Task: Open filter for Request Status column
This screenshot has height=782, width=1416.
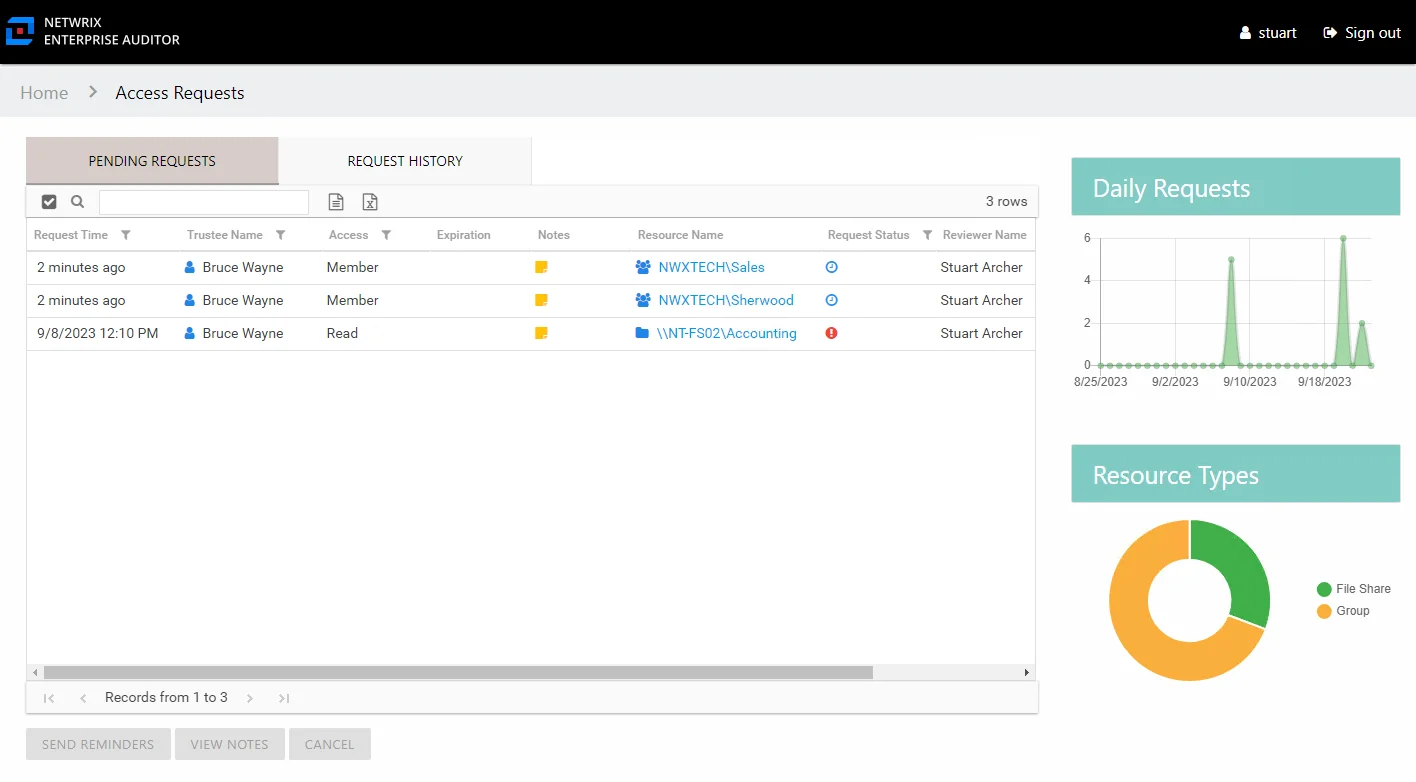Action: 927,235
